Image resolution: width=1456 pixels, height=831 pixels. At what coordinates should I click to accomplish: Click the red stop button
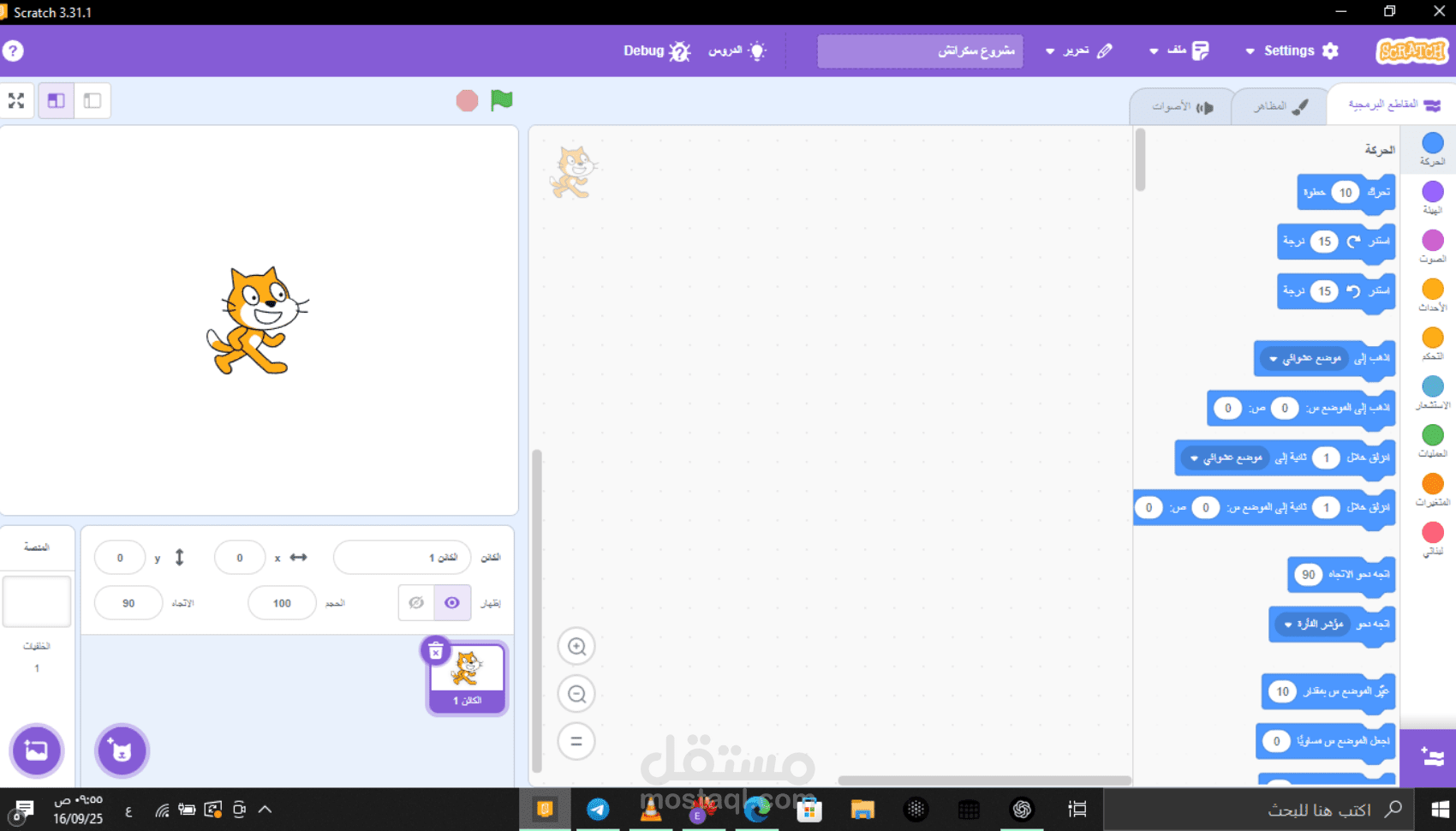tap(467, 101)
